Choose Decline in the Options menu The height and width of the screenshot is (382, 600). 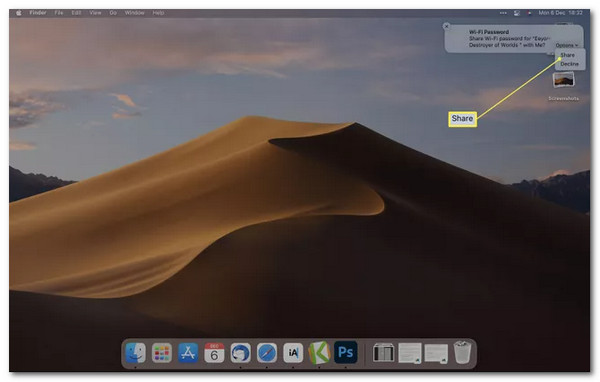click(x=569, y=64)
